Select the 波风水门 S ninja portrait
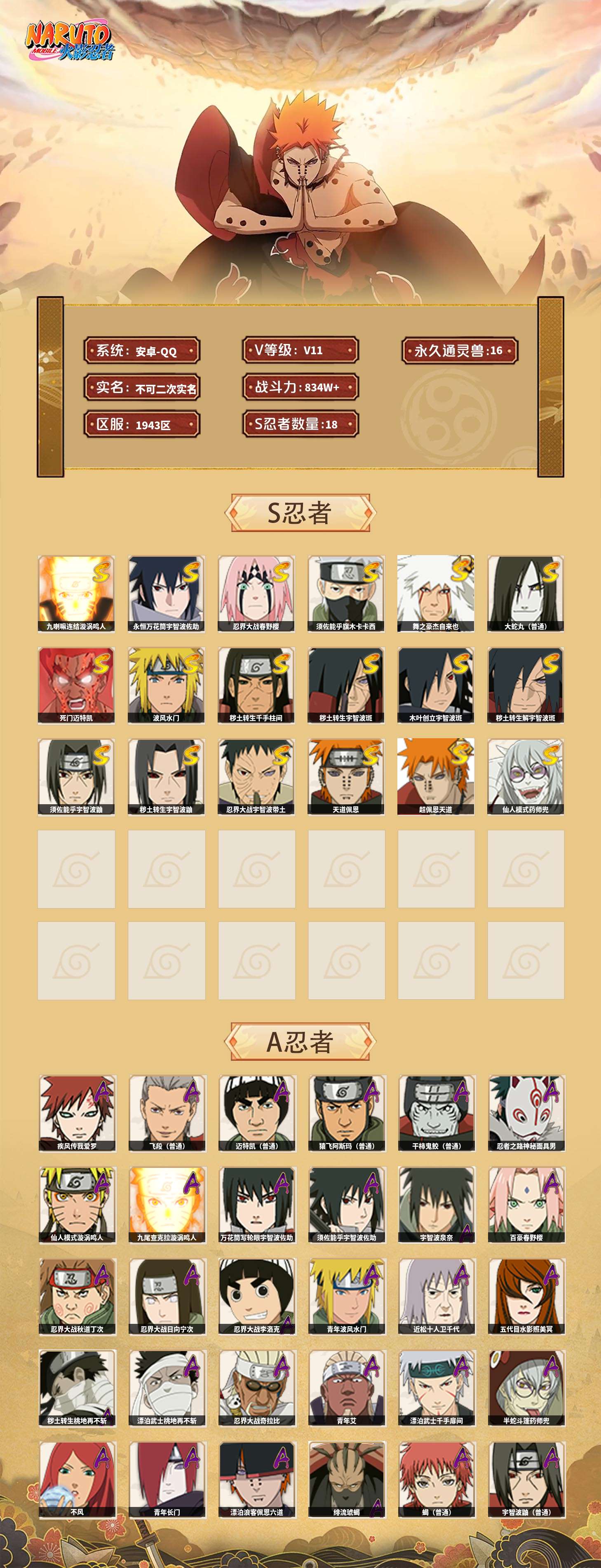 pos(166,685)
